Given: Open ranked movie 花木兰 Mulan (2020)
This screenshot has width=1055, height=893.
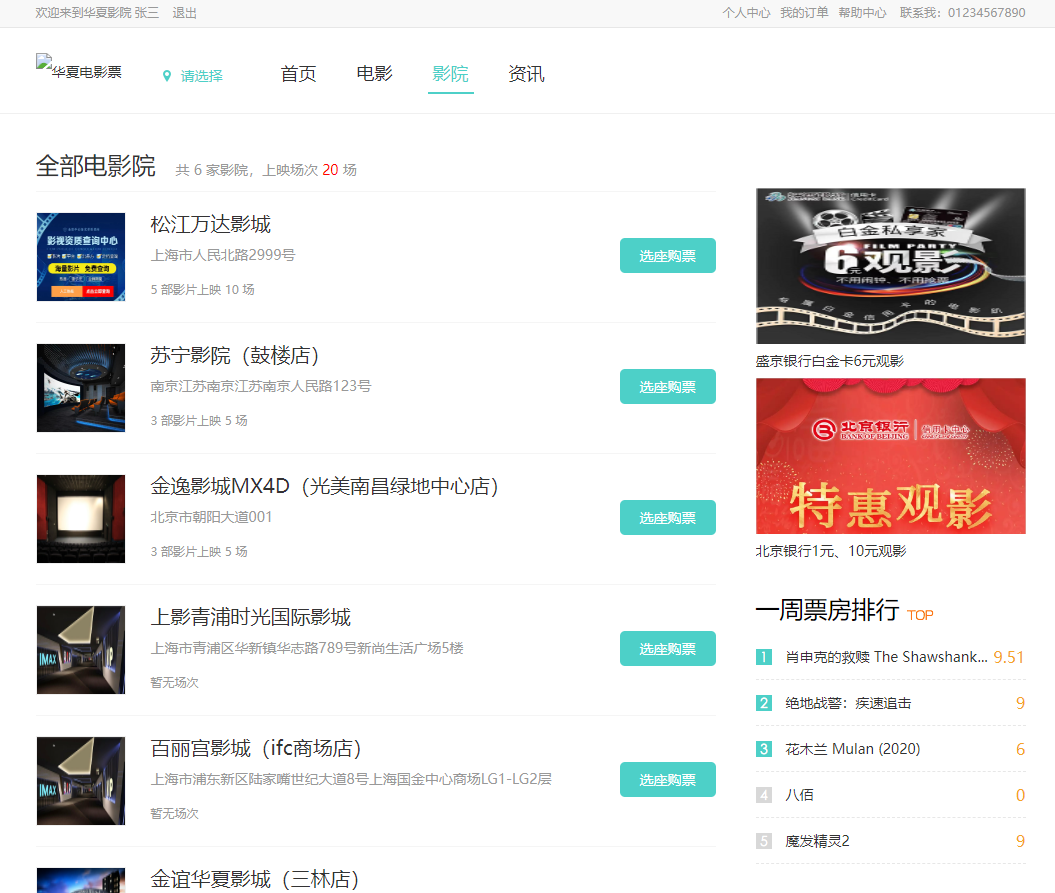Looking at the screenshot, I should pyautogui.click(x=852, y=749).
